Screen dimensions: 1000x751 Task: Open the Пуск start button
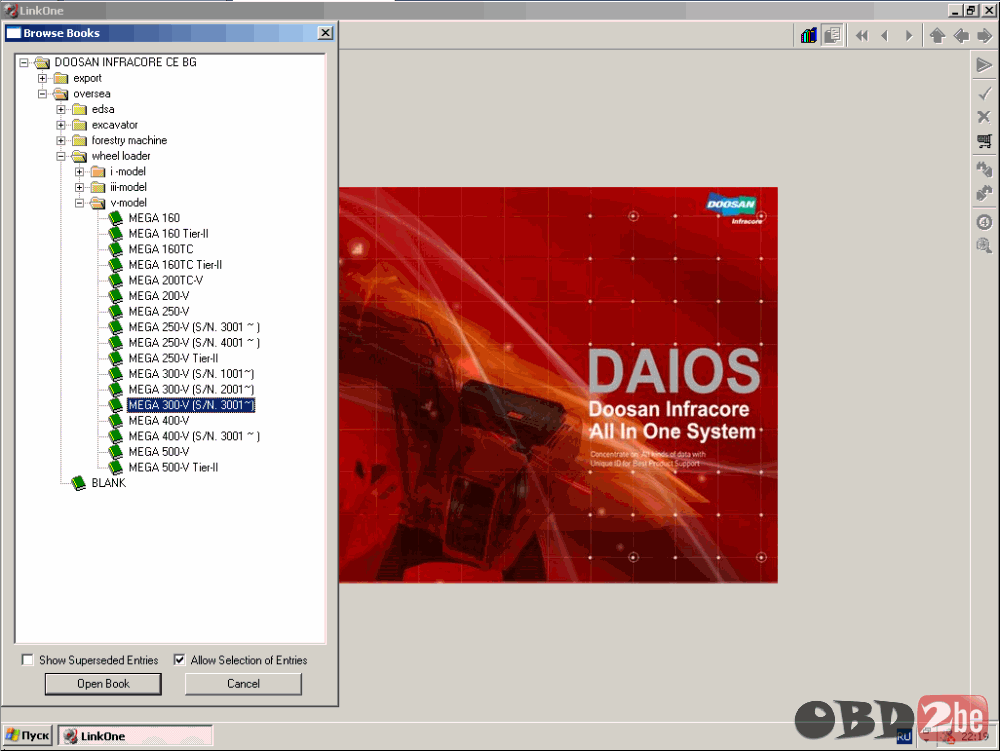27,736
